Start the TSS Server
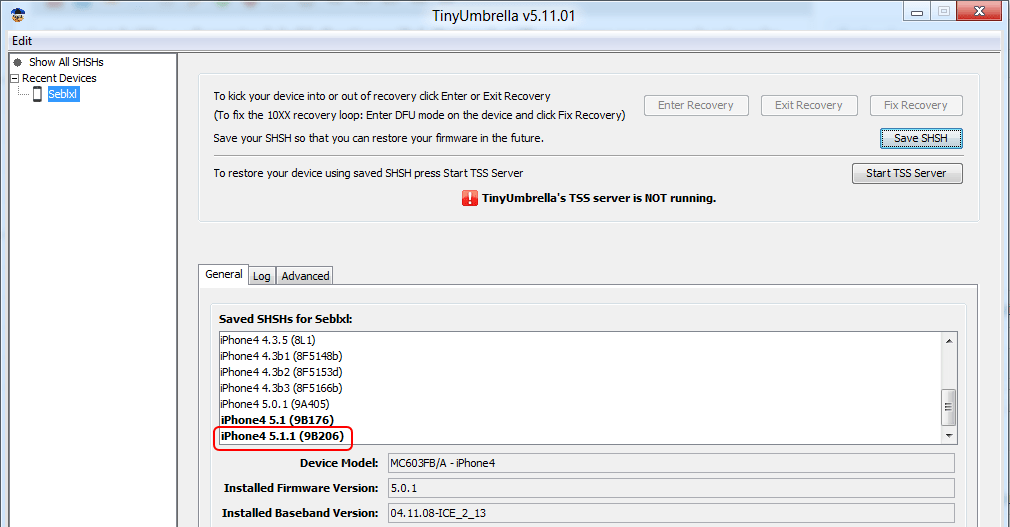Image resolution: width=1010 pixels, height=527 pixels. point(906,173)
